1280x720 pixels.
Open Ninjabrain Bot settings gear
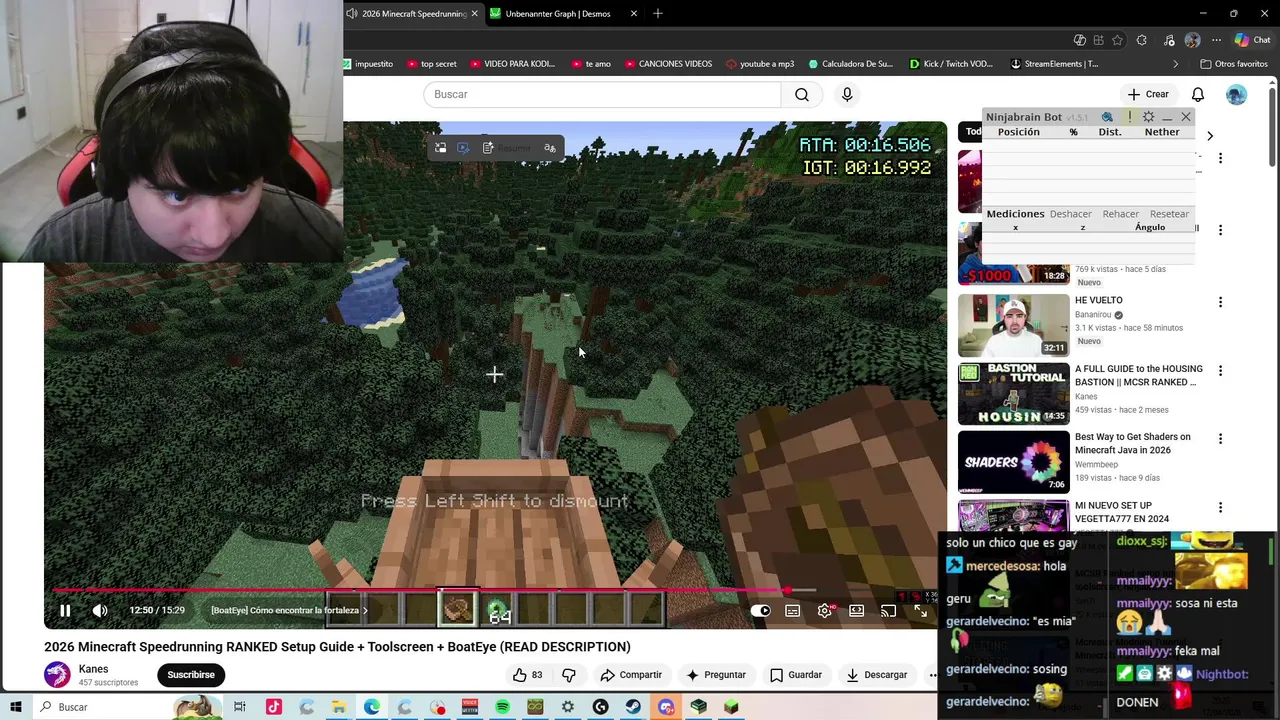[x=1148, y=117]
